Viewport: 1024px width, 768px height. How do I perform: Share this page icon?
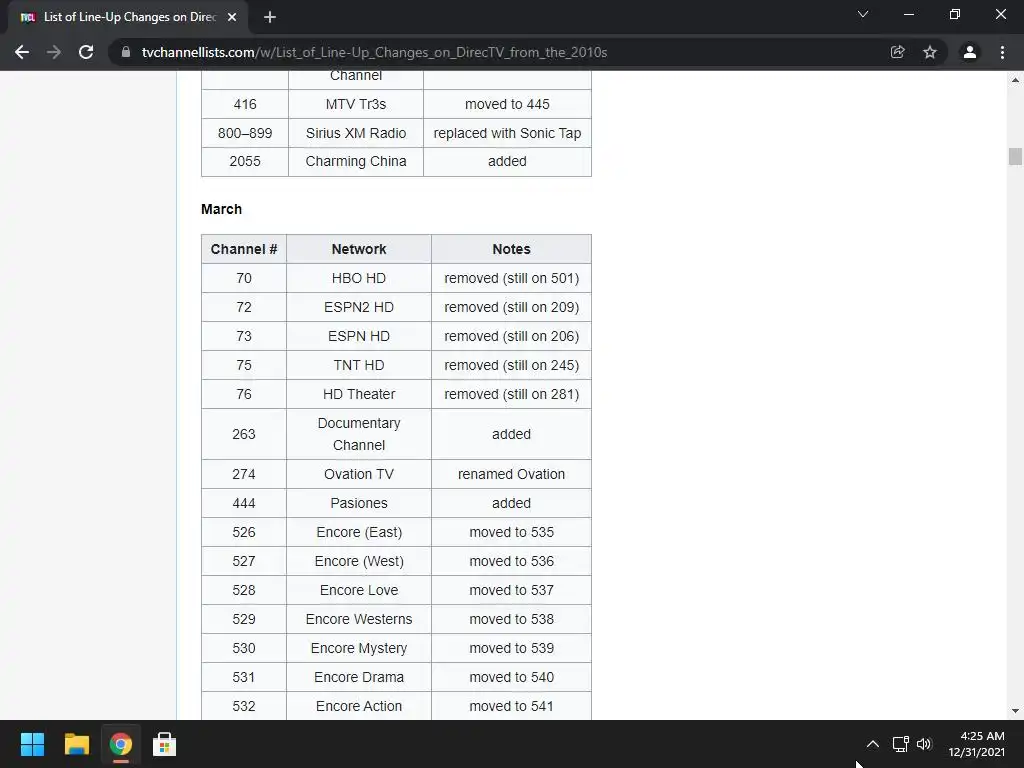tap(897, 52)
